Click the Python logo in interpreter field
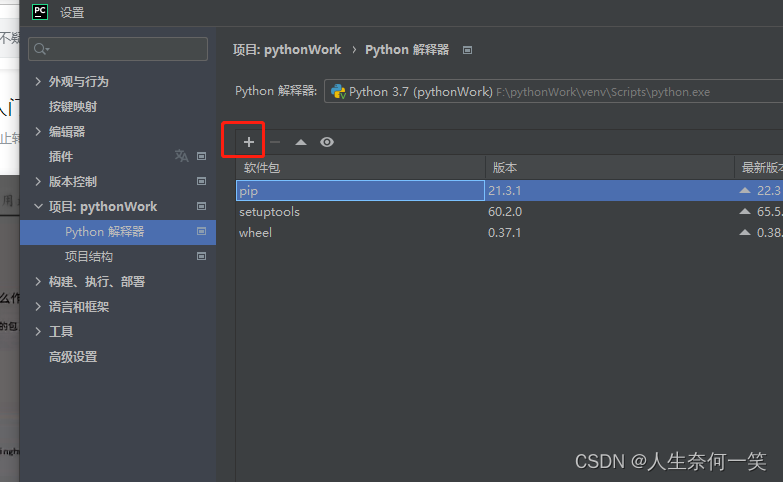 338,91
